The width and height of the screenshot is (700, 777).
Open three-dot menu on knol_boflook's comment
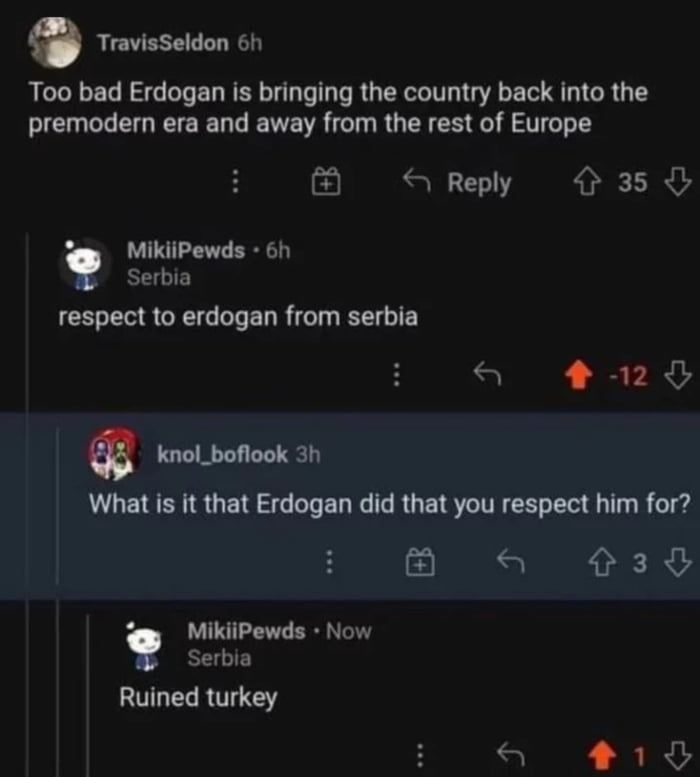pos(328,562)
